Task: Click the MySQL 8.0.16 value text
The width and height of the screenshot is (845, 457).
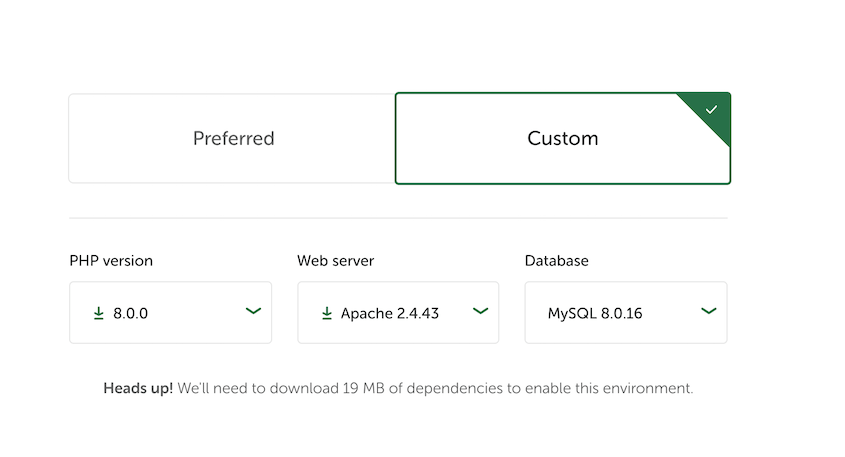Action: [x=595, y=313]
